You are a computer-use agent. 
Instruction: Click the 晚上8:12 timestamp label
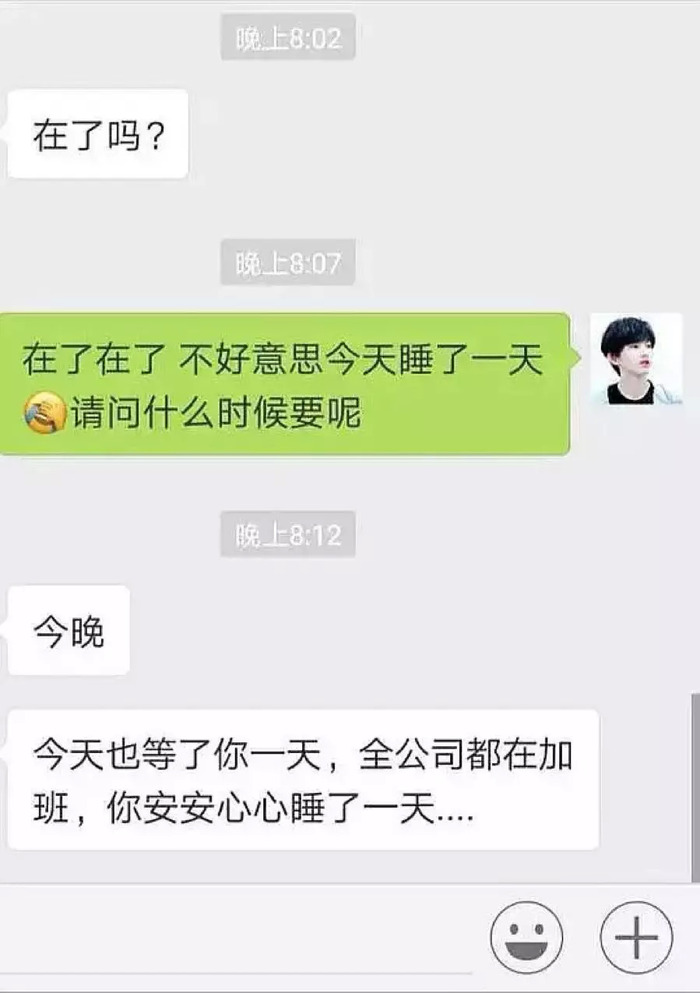[288, 535]
